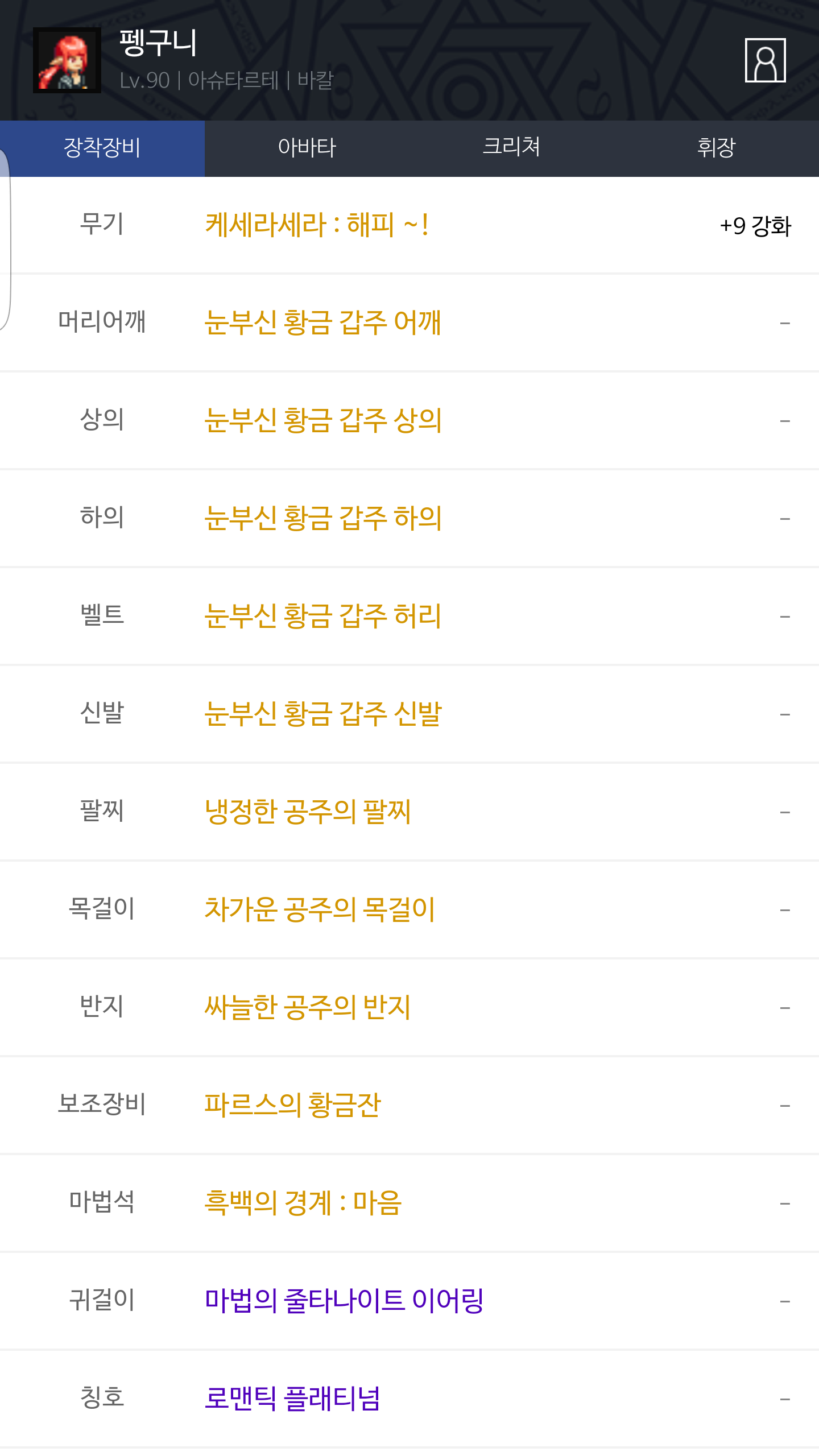The image size is (819, 1456).
Task: View 눈부신 황금 갑주 허리 belt item
Action: coord(322,616)
